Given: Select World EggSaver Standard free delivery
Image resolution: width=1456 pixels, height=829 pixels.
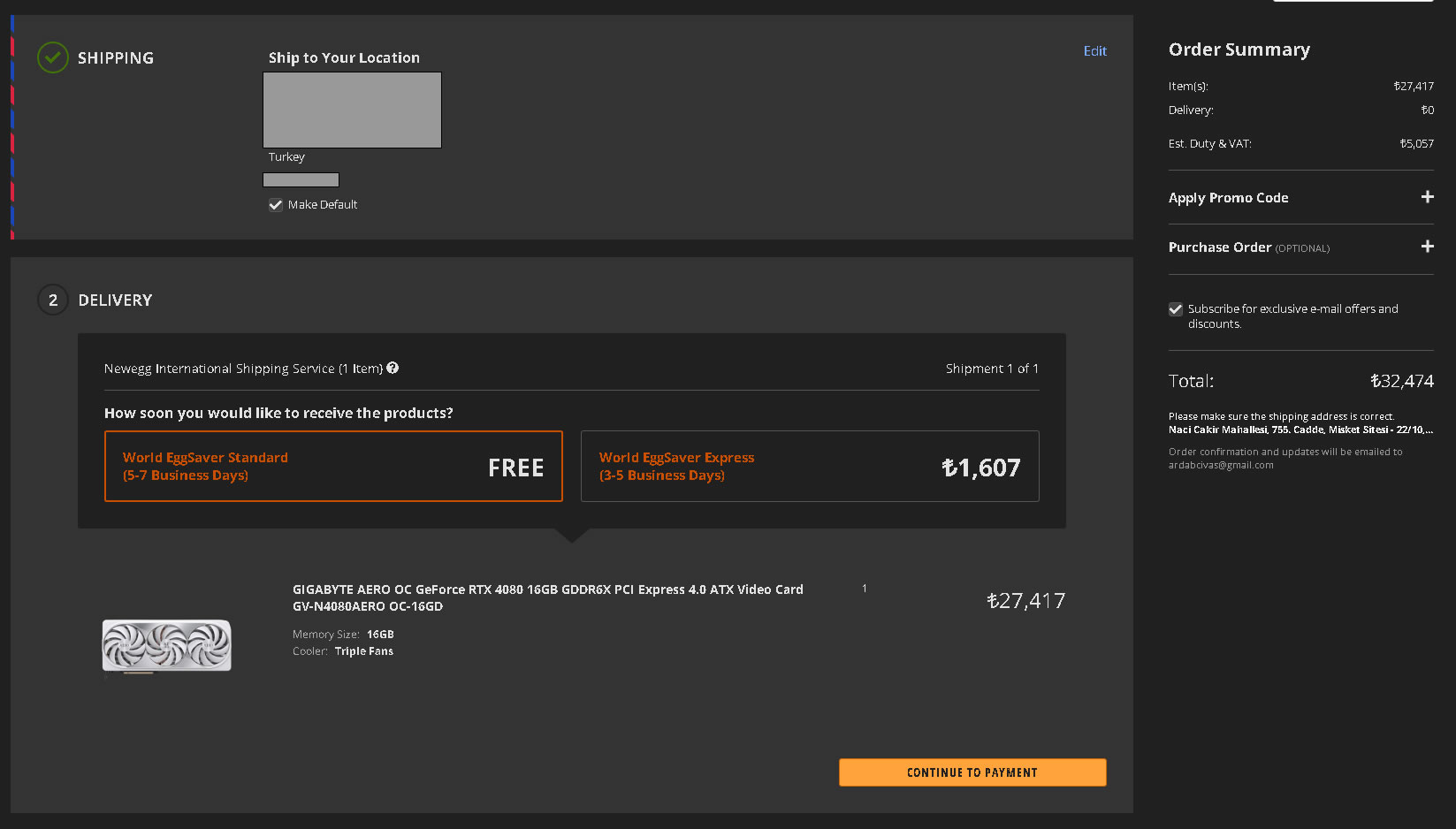Looking at the screenshot, I should tap(333, 466).
